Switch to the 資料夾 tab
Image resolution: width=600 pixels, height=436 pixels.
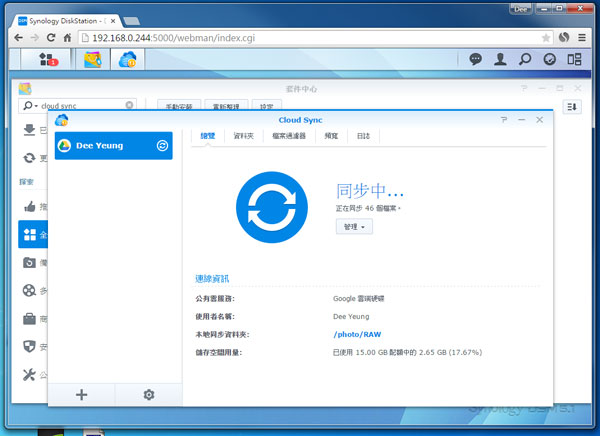point(243,135)
